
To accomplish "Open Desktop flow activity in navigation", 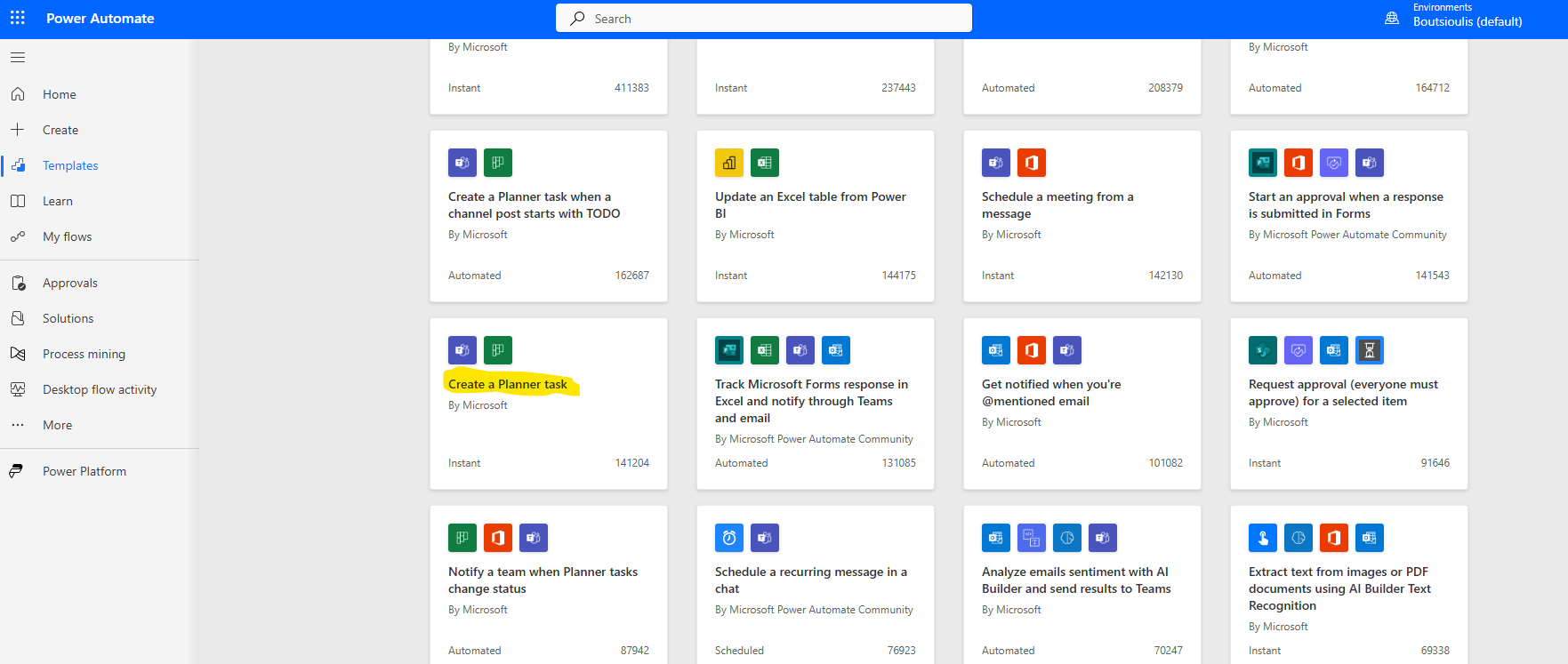I will pos(100,389).
